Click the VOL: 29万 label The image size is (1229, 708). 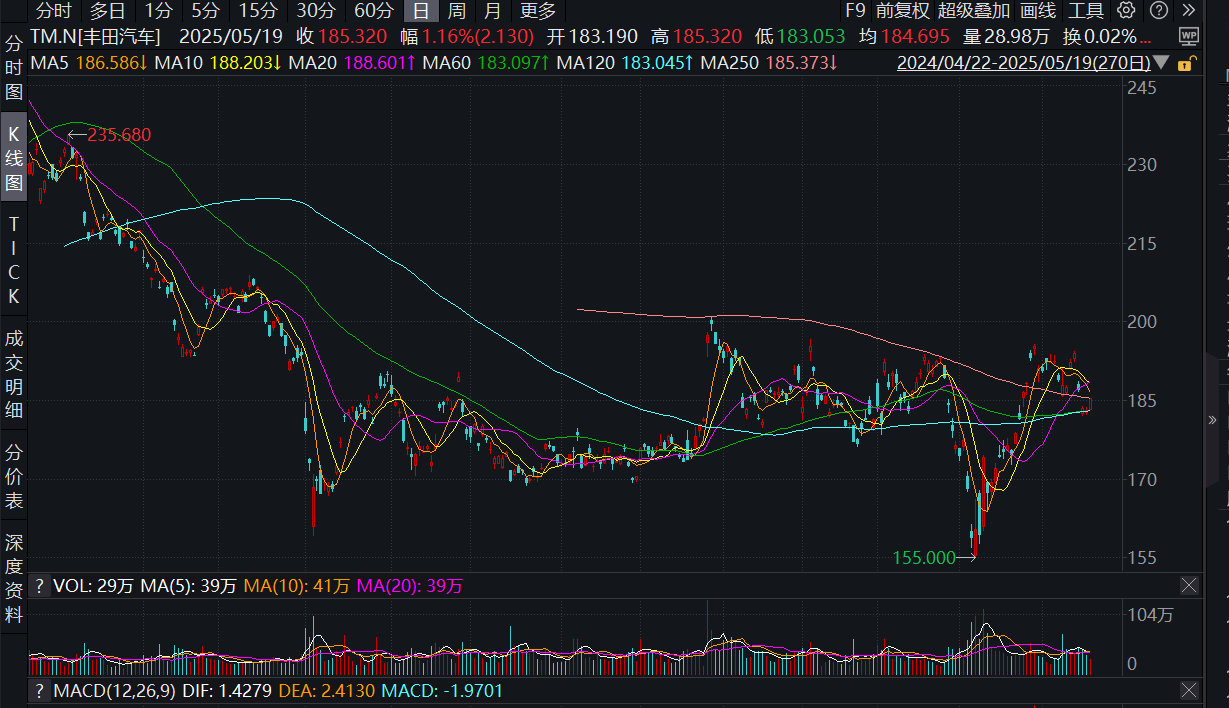point(93,586)
